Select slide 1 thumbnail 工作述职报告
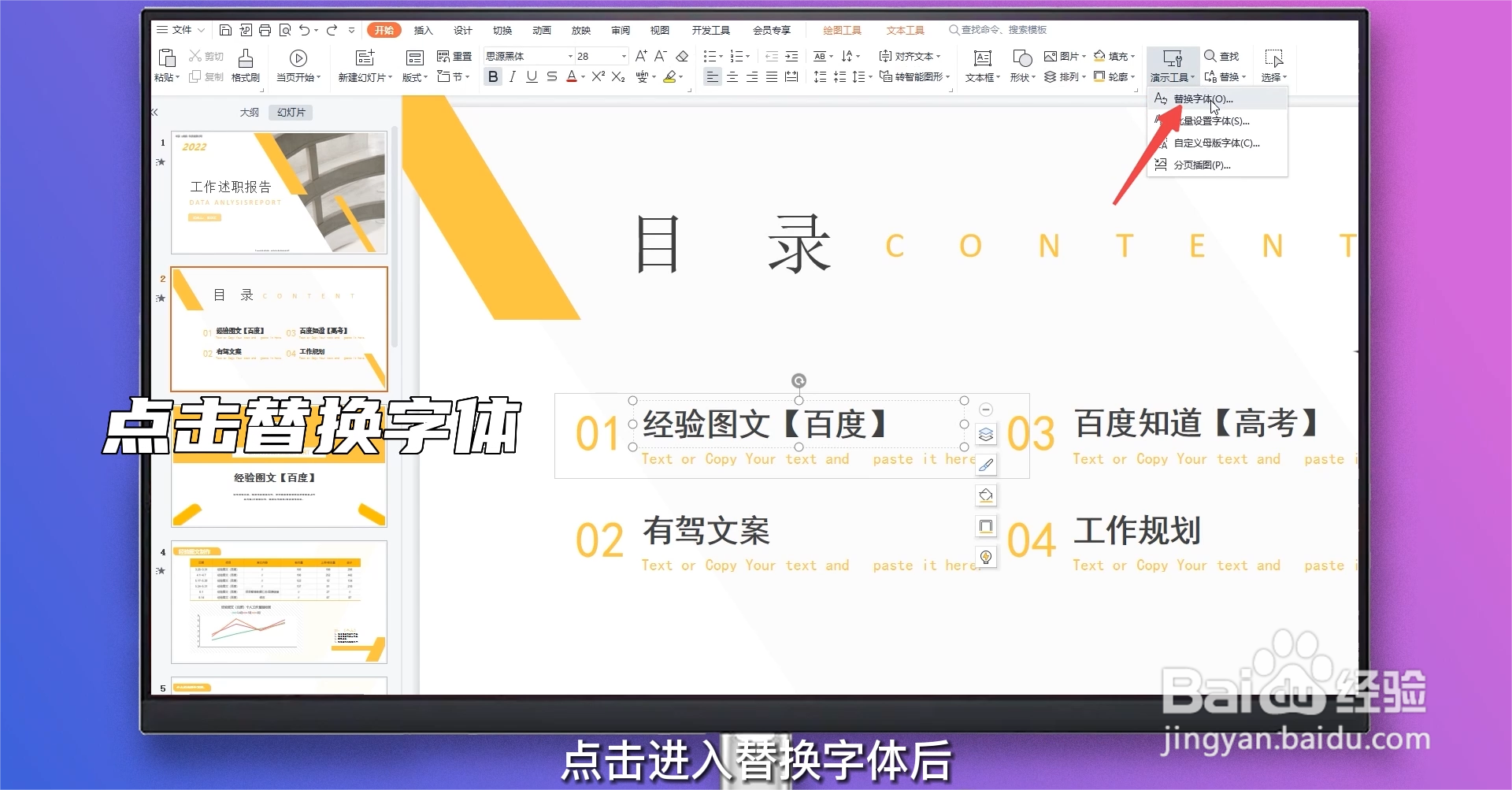The image size is (1512, 790). (280, 192)
